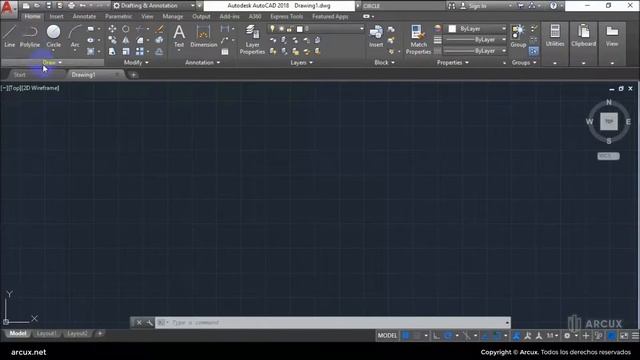The height and width of the screenshot is (360, 640).
Task: Open the Drafting & Annotation workspace dropdown
Action: [x=154, y=6]
